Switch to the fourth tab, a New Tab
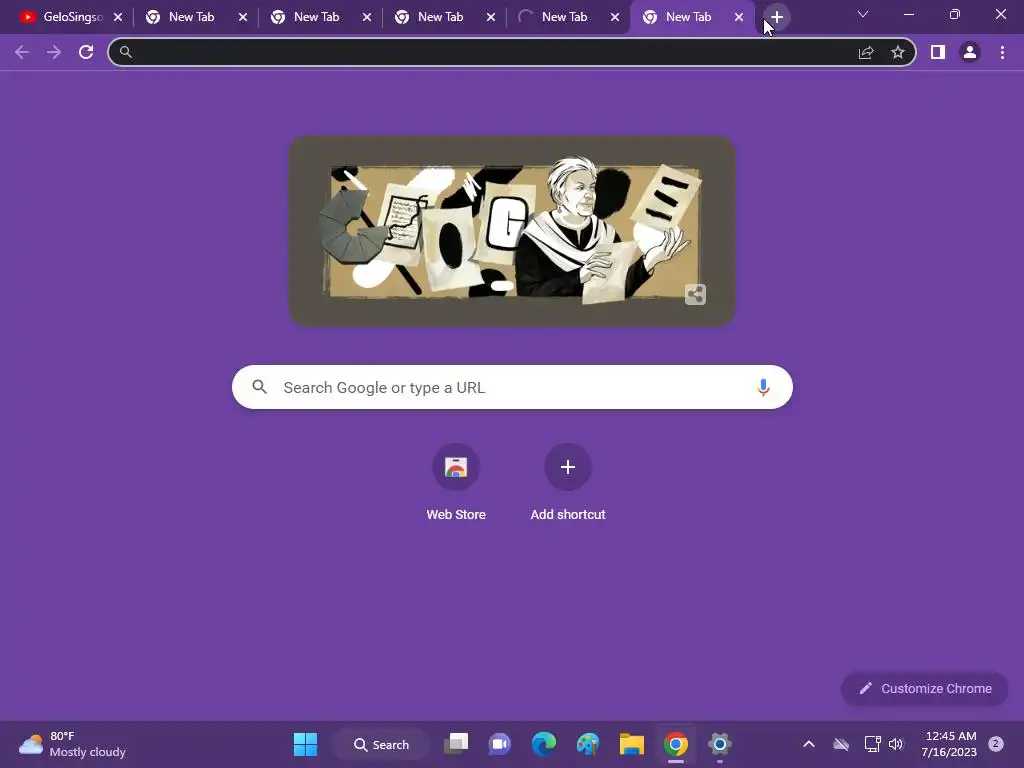The height and width of the screenshot is (768, 1024). coord(440,17)
